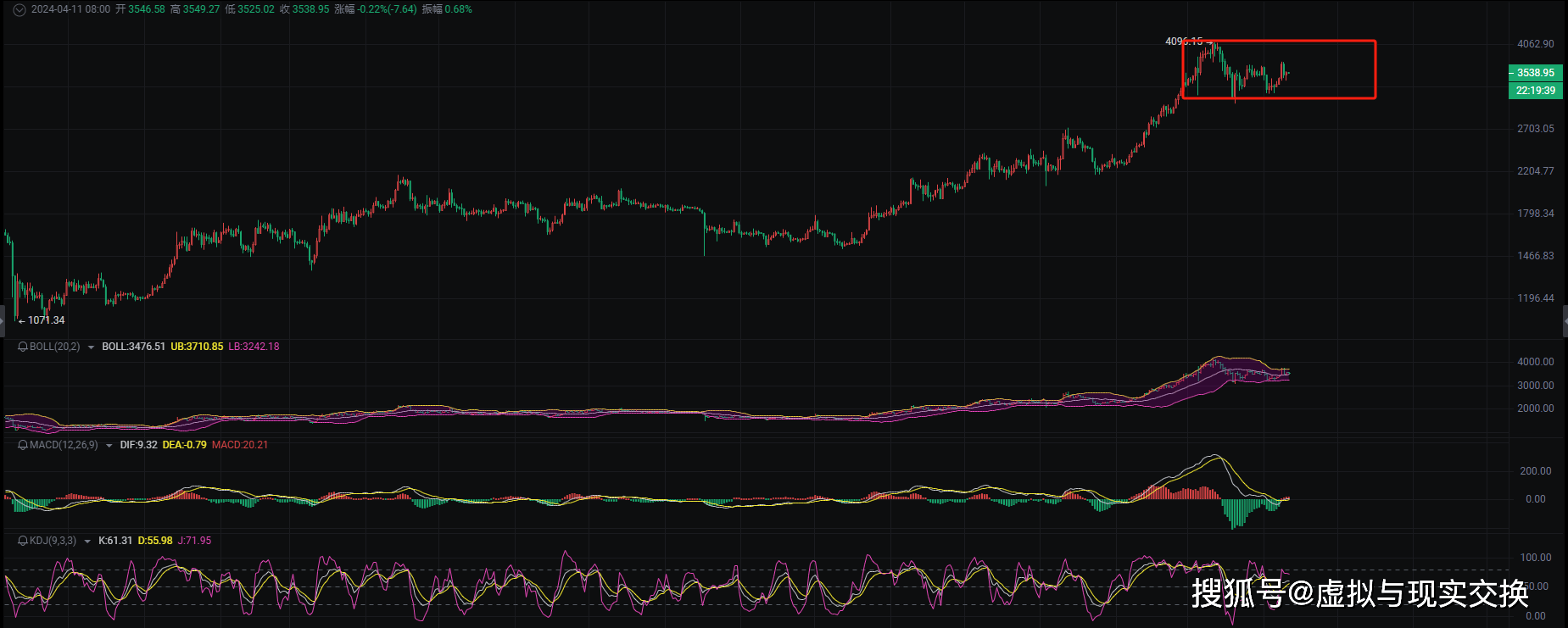Click the MACD(12,26,9) indicator label
Image resolution: width=1568 pixels, height=628 pixels.
coord(64,445)
